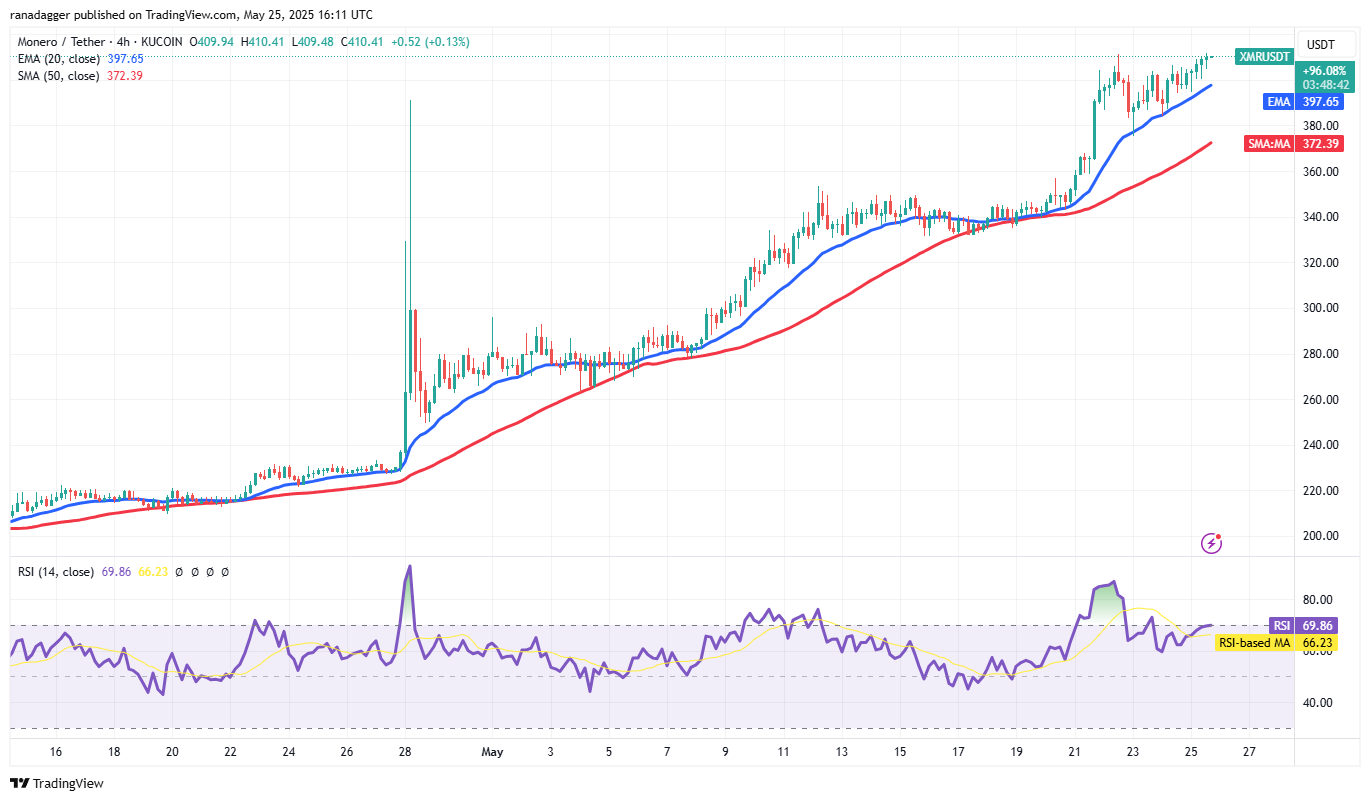The image size is (1370, 801).
Task: Click the blue 397.65 EMA legend value
Action: (123, 59)
